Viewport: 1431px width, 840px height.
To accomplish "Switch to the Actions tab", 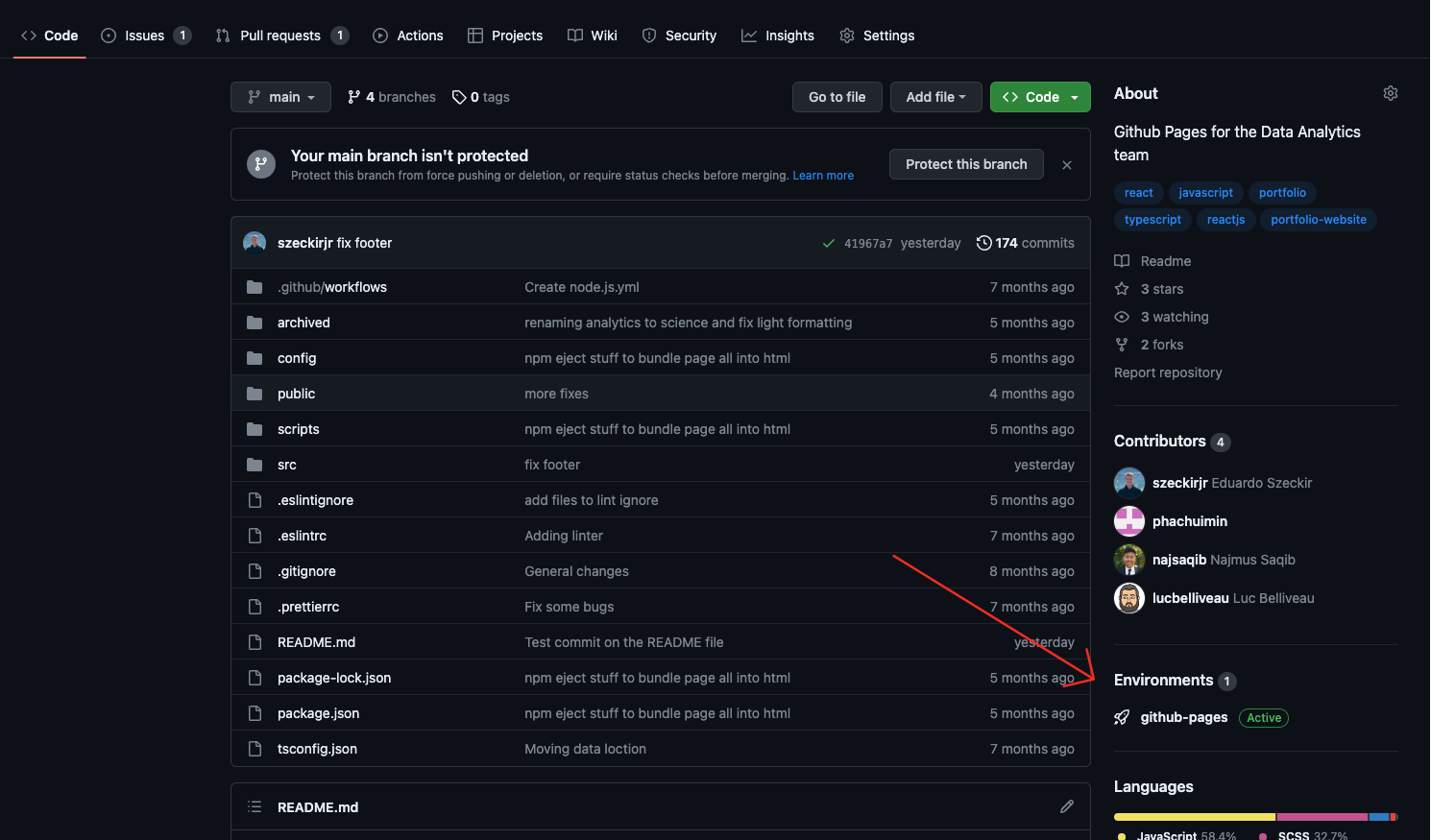I will (408, 36).
